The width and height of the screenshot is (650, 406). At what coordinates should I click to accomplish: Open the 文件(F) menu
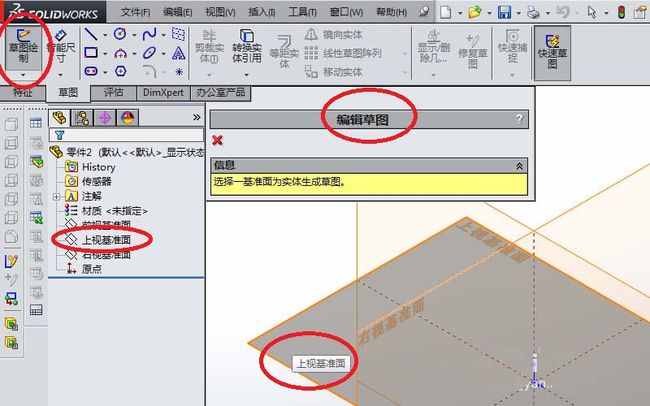(135, 12)
